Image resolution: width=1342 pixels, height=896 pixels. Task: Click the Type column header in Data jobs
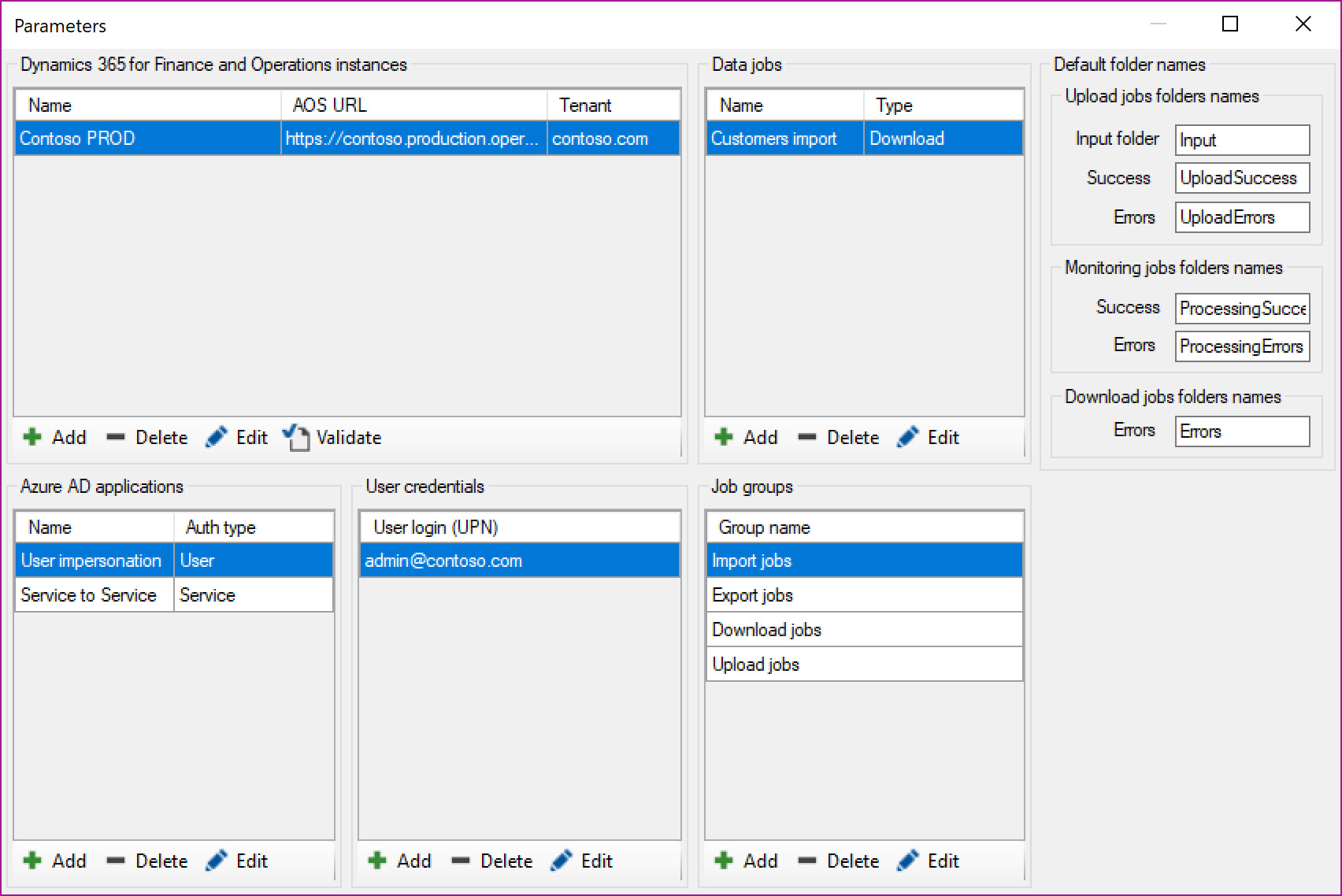[943, 105]
